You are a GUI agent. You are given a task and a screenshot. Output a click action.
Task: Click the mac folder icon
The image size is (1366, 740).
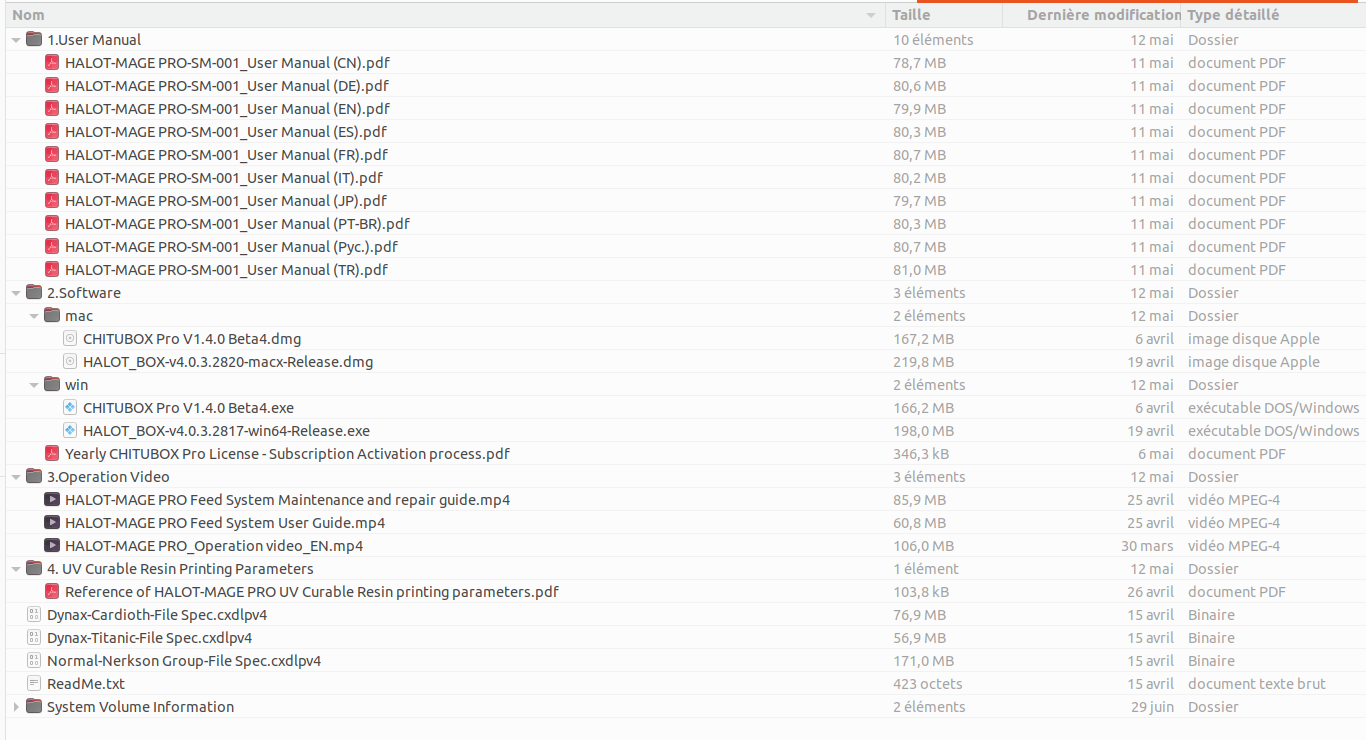tap(52, 316)
